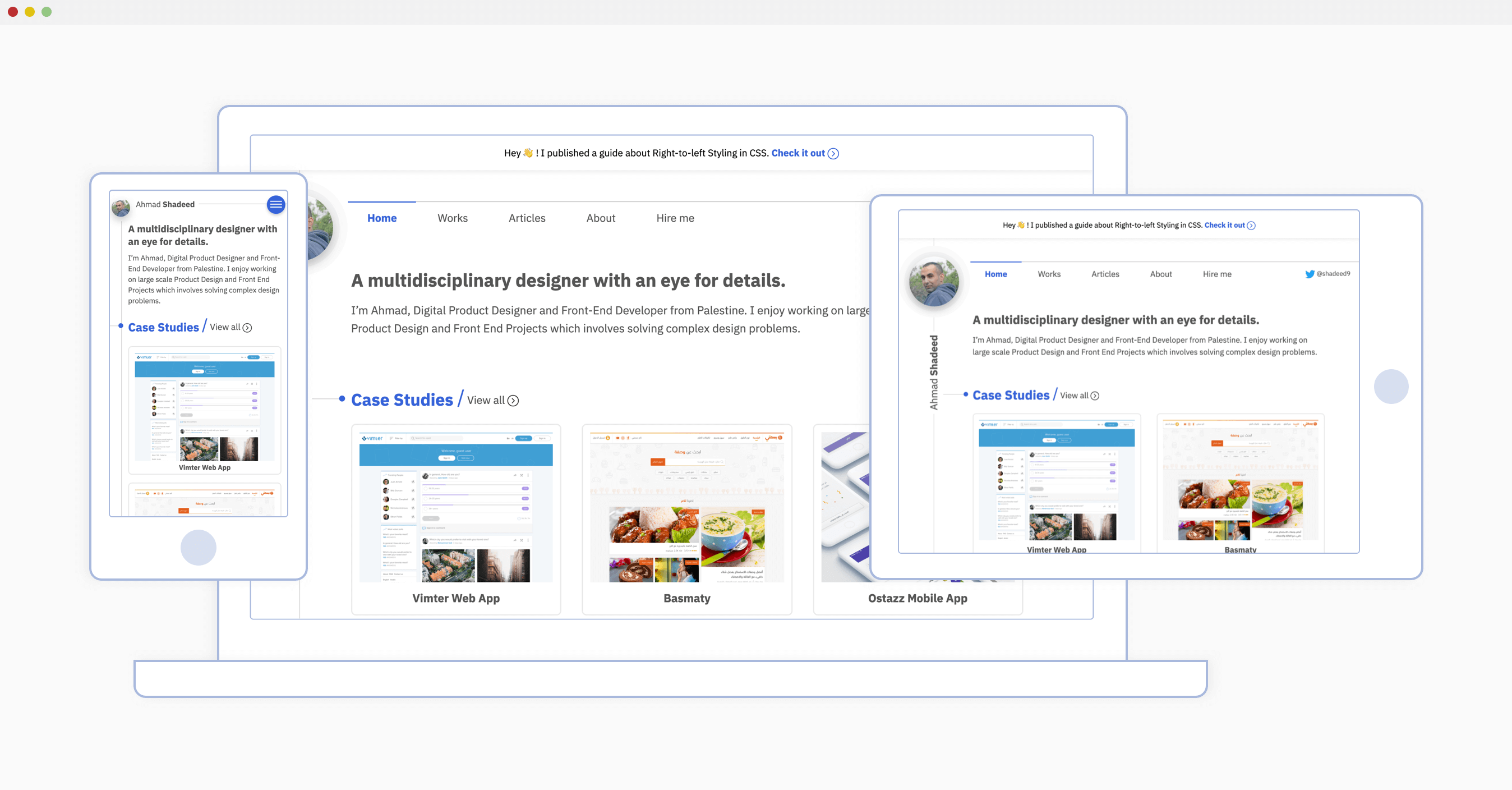Open Case Studies heading link in the desktop view
The width and height of the screenshot is (1512, 790).
point(402,400)
